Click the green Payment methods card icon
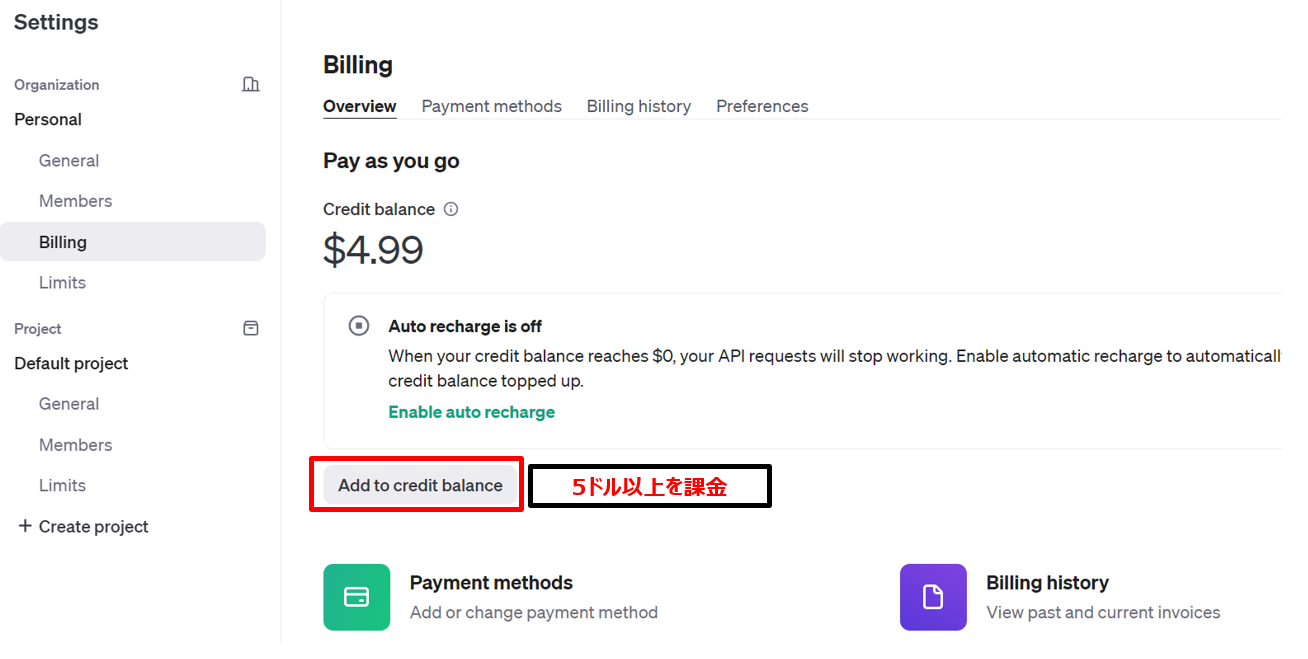Screen dimensions: 1308x659 tap(356, 597)
